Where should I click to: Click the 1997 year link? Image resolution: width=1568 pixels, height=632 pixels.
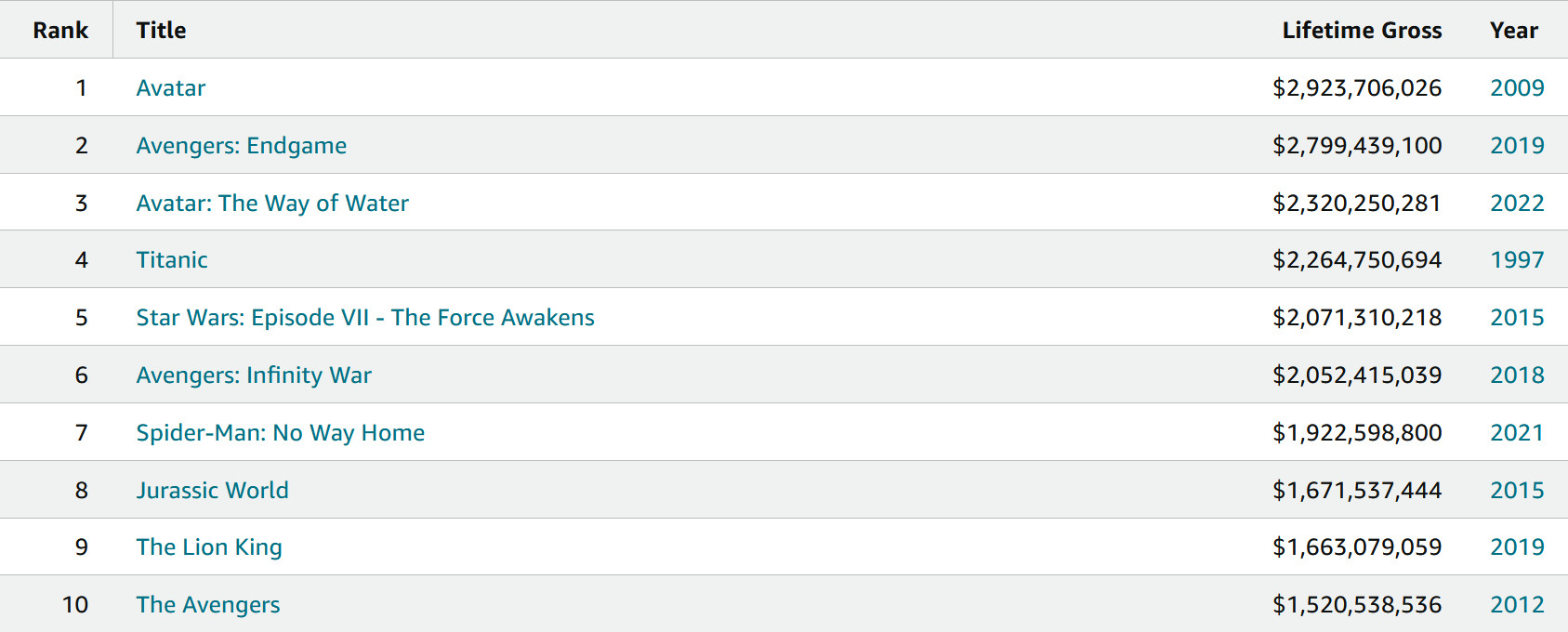coord(1517,260)
